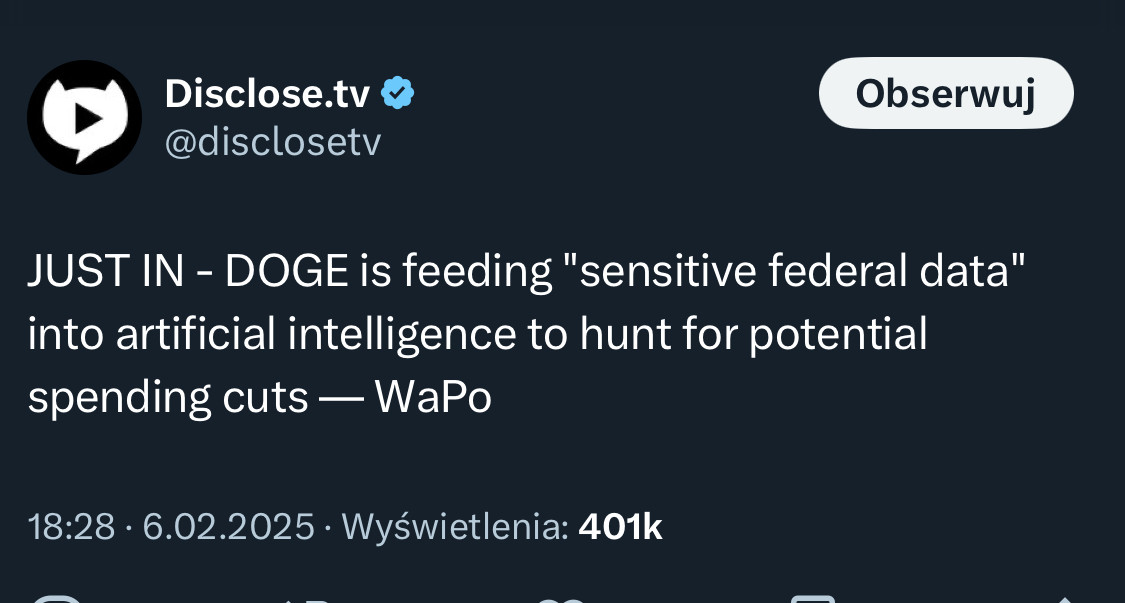The image size is (1125, 603).
Task: Like the tweet with the heart icon
Action: pyautogui.click(x=562, y=599)
